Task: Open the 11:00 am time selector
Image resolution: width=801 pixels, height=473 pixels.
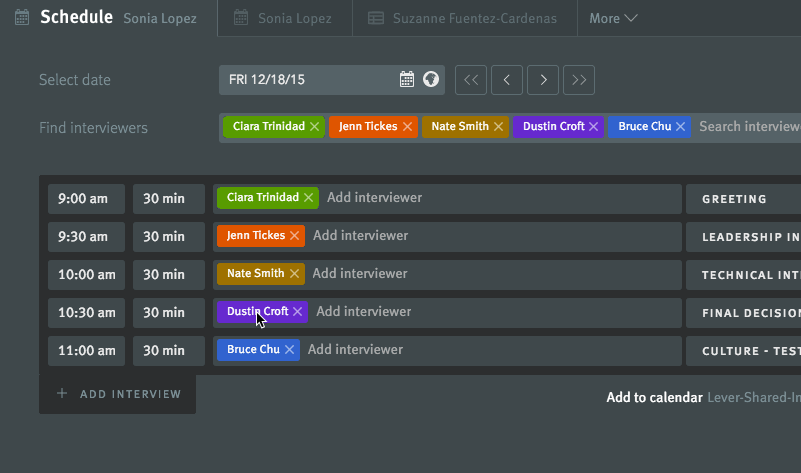Action: coord(86,350)
